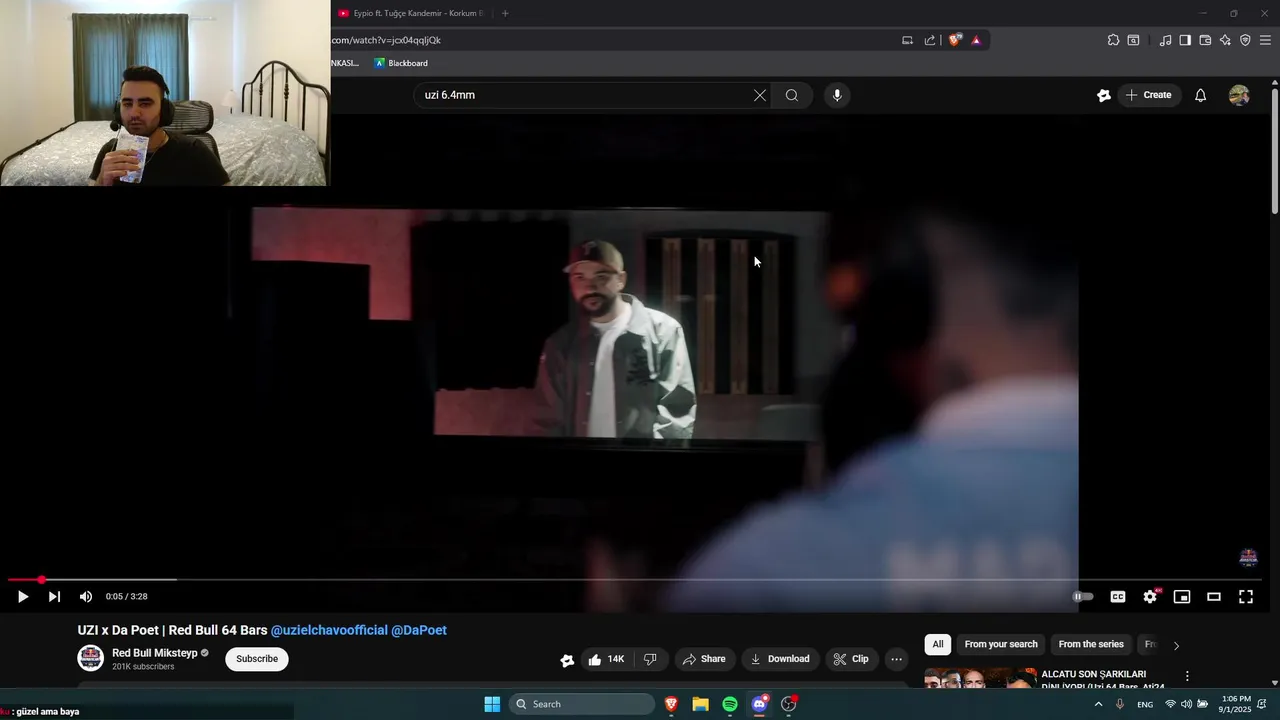Open OBS Studio from the taskbar
The image size is (1280, 720).
click(x=789, y=704)
